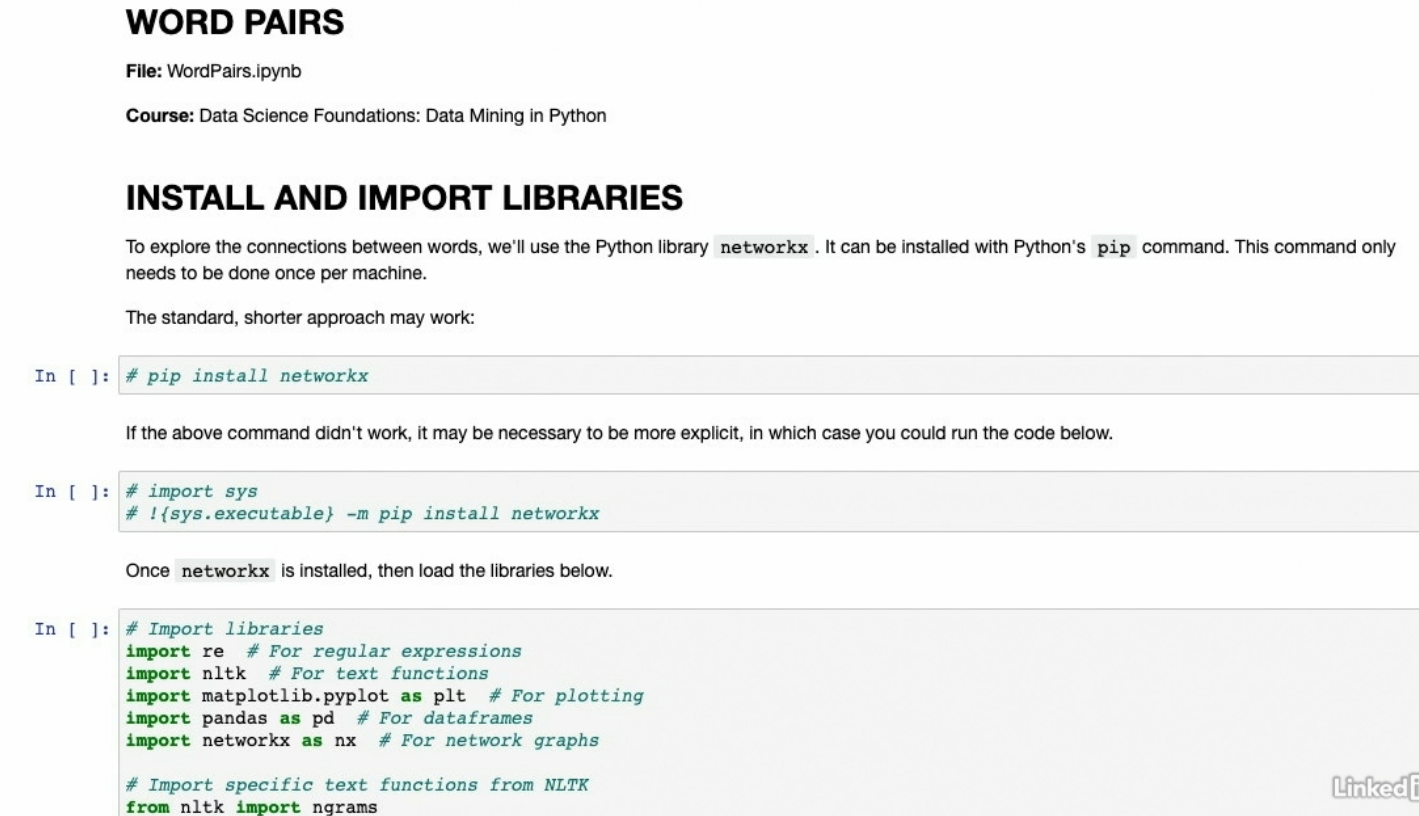
Task: Place cursor on the import sys line
Action: 202,491
